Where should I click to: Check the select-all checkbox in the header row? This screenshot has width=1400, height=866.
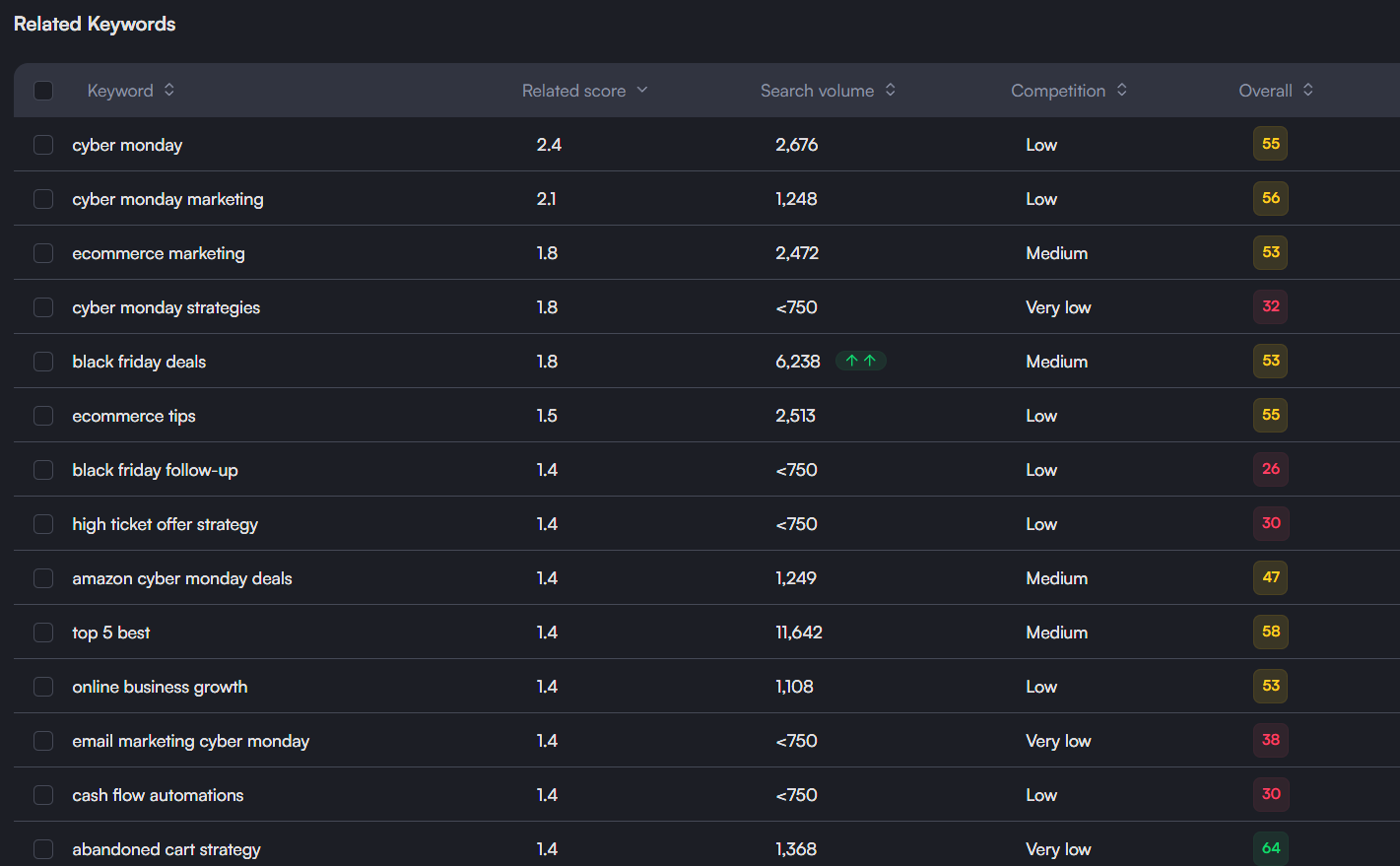[x=42, y=90]
